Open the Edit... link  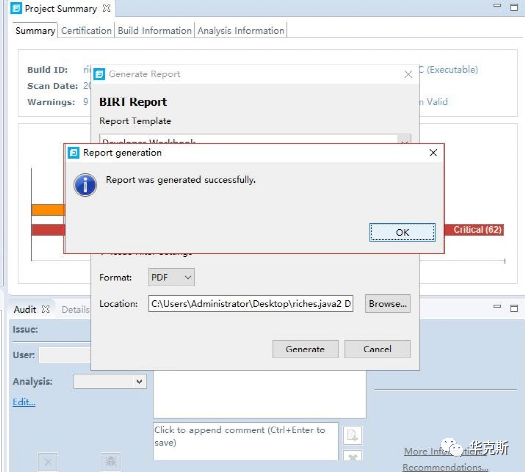tap(24, 402)
